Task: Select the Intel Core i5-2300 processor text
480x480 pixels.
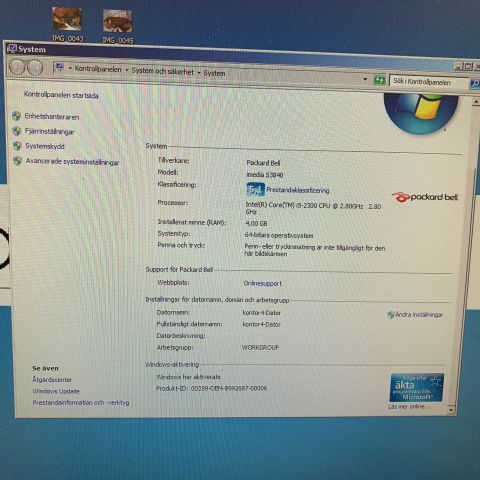Action: (x=313, y=208)
